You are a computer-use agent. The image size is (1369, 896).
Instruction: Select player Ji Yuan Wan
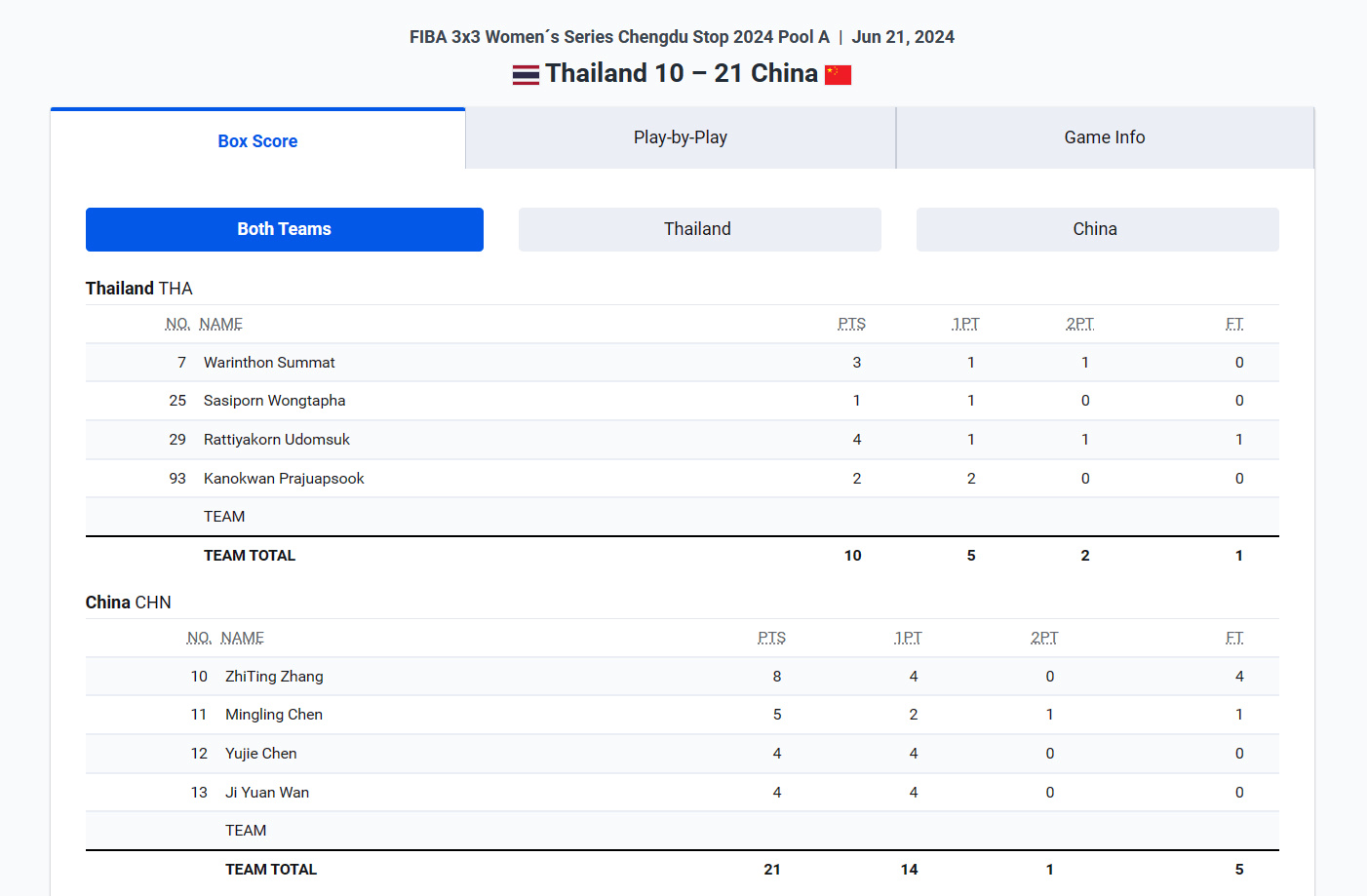point(267,793)
